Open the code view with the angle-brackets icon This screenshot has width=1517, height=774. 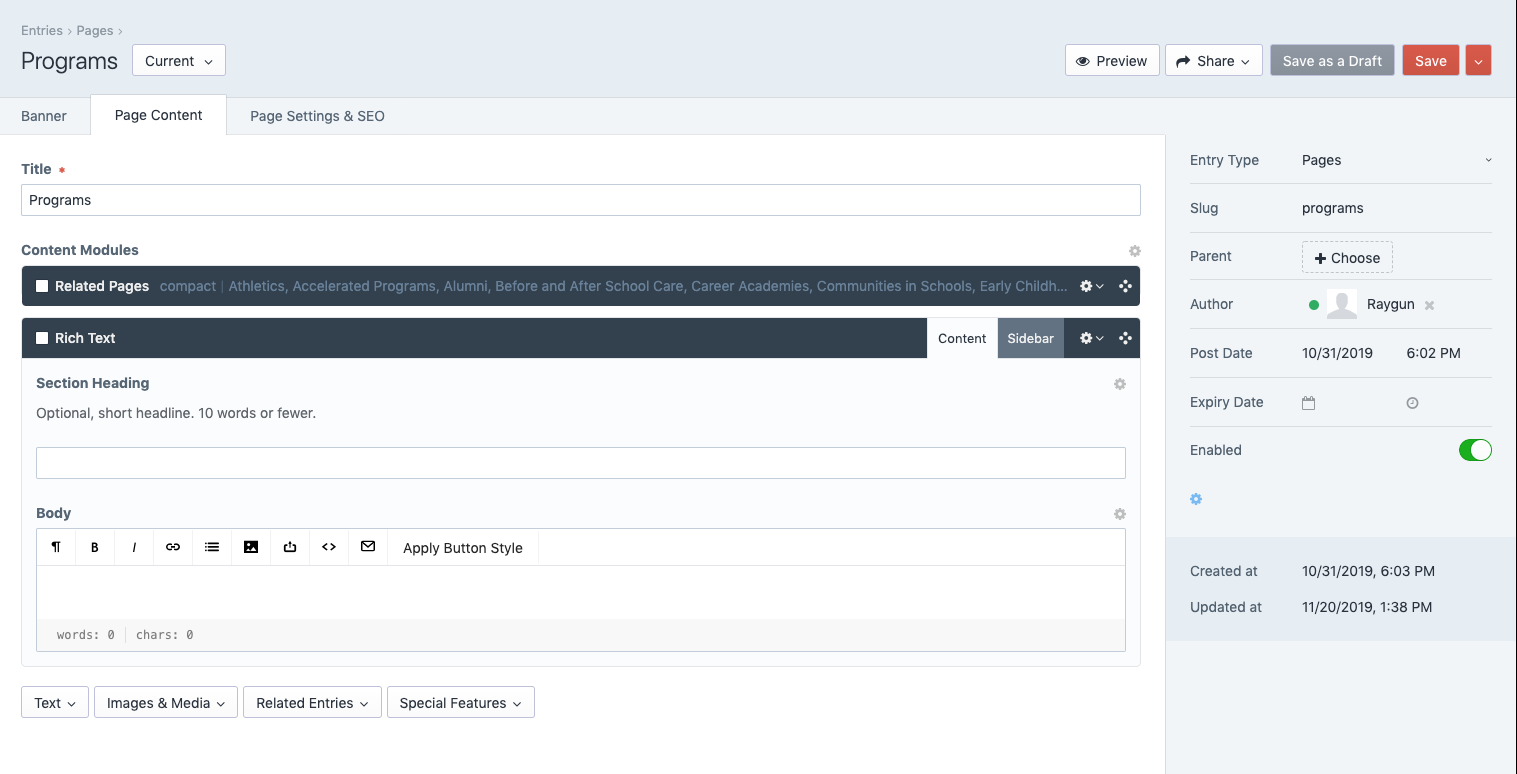(328, 547)
